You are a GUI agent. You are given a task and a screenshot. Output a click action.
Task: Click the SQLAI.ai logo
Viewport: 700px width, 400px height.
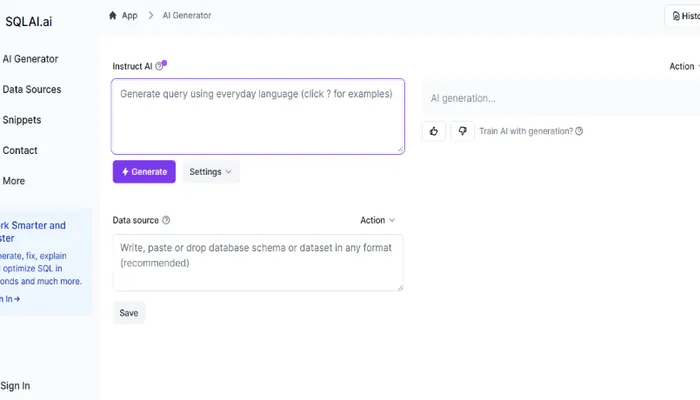point(29,20)
